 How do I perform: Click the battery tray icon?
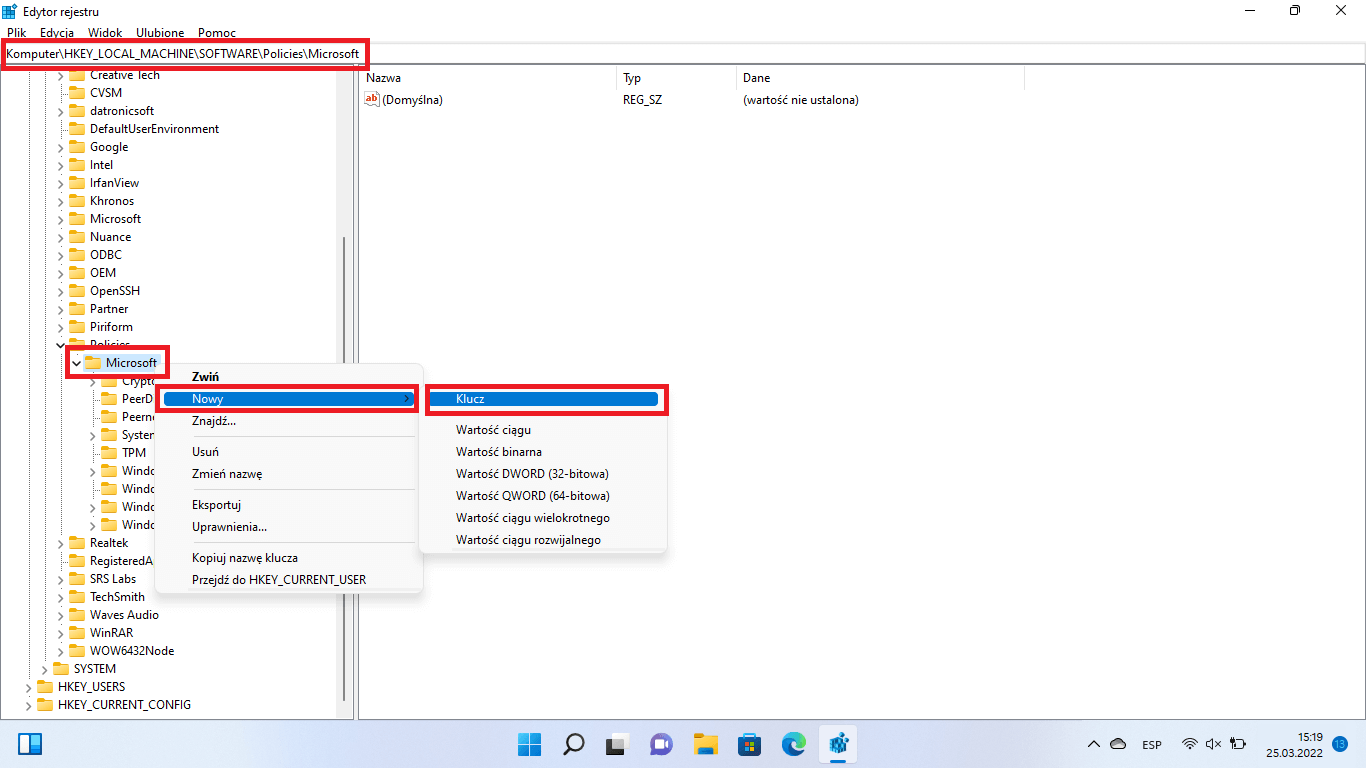point(1238,744)
